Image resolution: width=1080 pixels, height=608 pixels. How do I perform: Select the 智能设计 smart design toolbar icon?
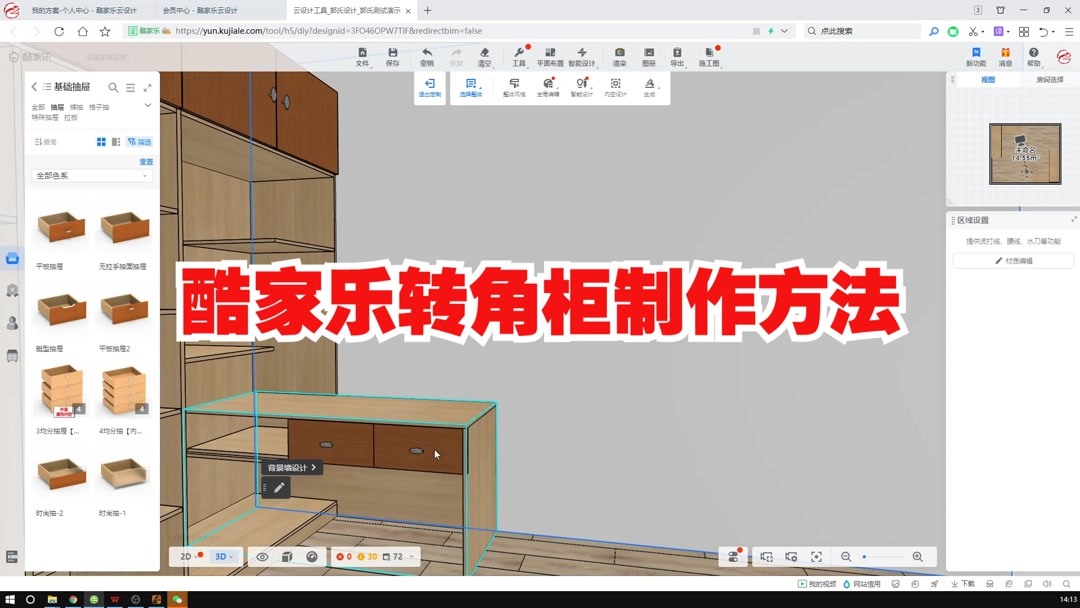click(x=582, y=55)
